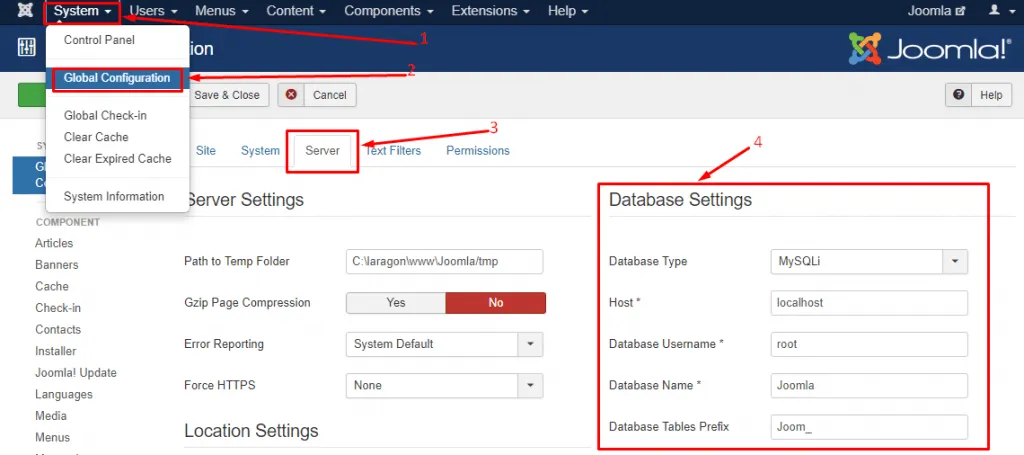The height and width of the screenshot is (455, 1024).
Task: Click the question mark Help icon
Action: click(x=959, y=95)
